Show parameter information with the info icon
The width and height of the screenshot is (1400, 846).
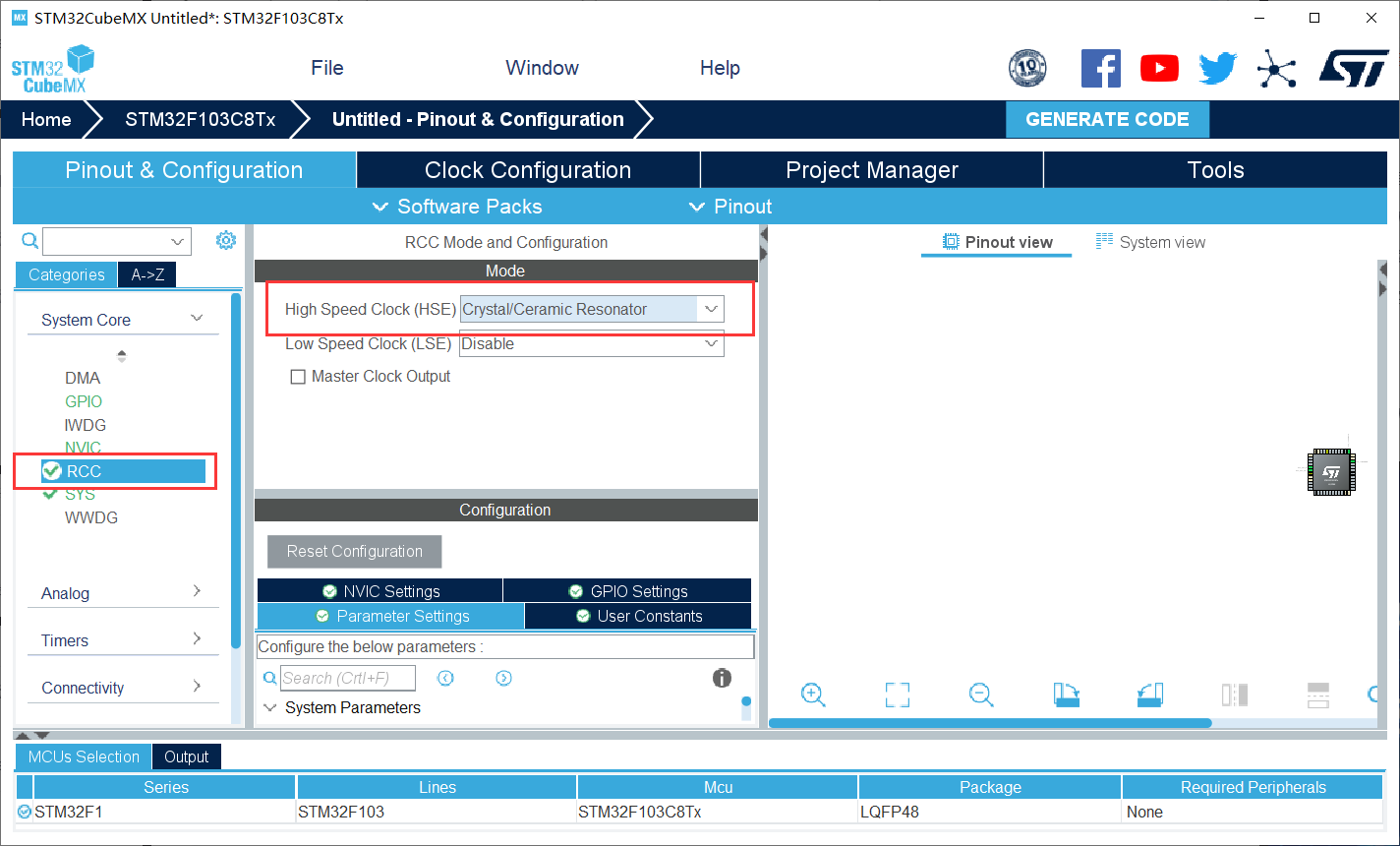[722, 678]
